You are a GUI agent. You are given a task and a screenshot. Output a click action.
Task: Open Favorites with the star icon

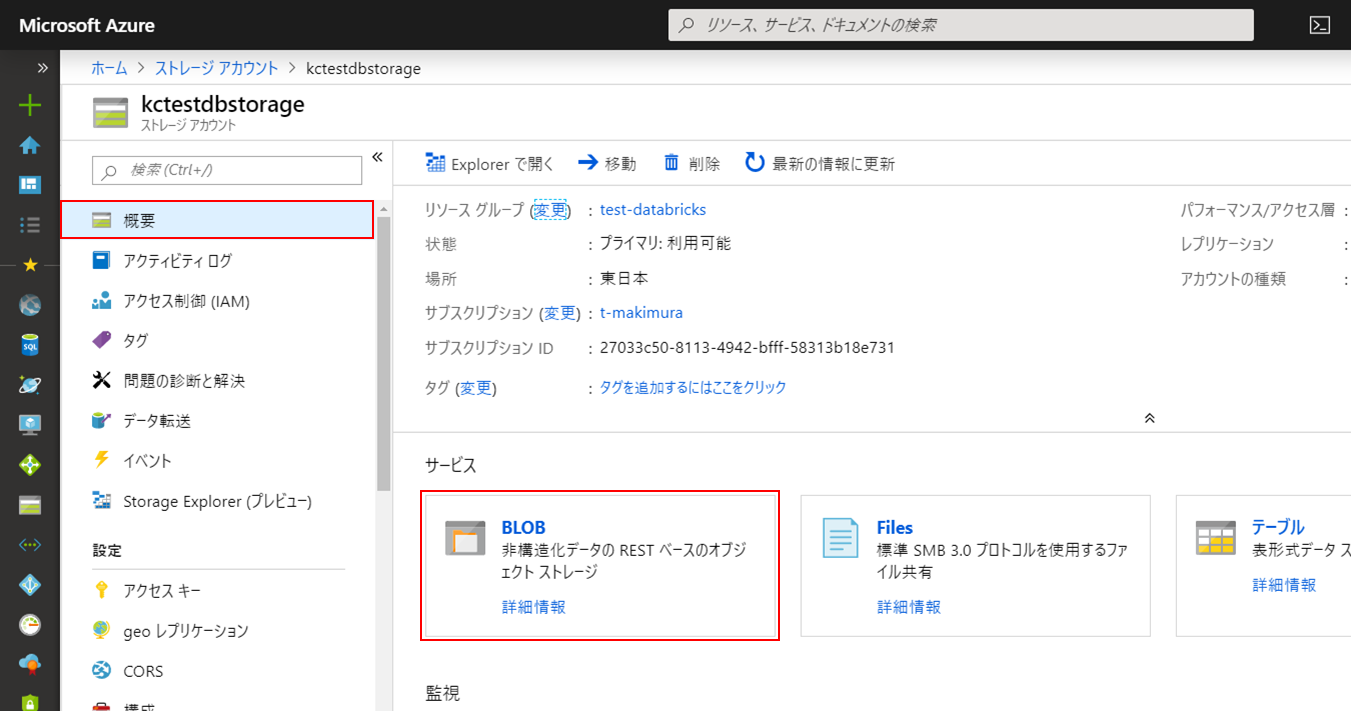click(x=30, y=265)
